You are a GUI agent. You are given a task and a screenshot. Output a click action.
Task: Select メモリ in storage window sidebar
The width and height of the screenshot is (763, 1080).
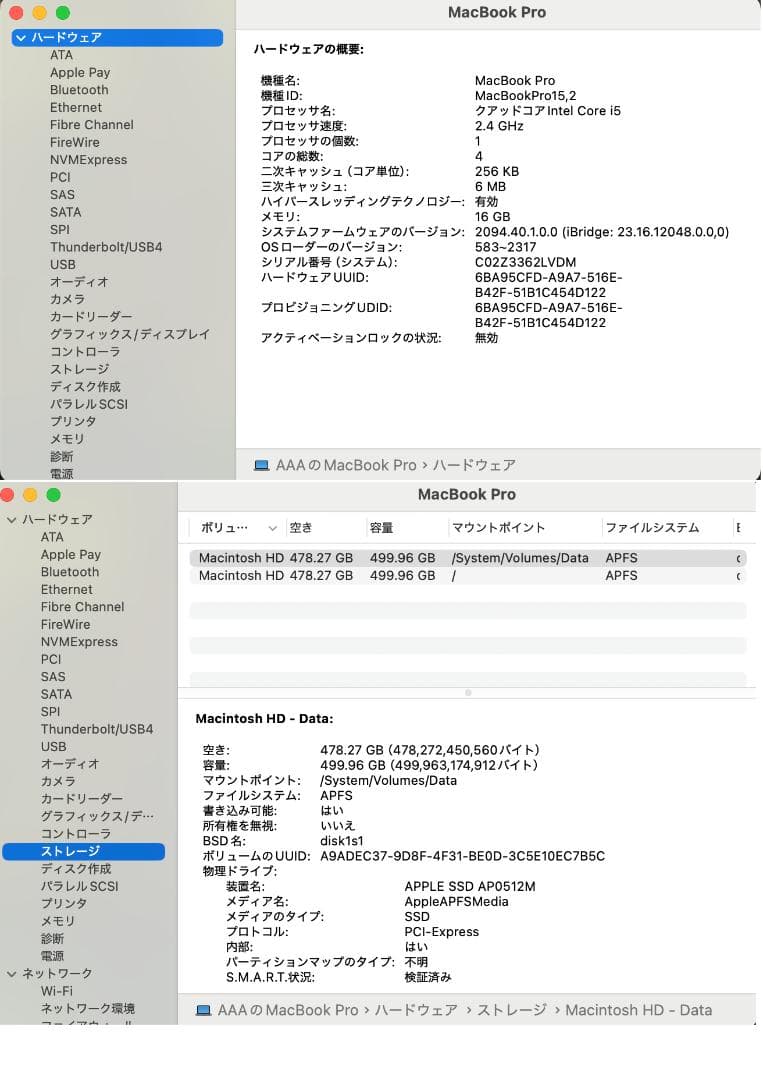click(57, 922)
